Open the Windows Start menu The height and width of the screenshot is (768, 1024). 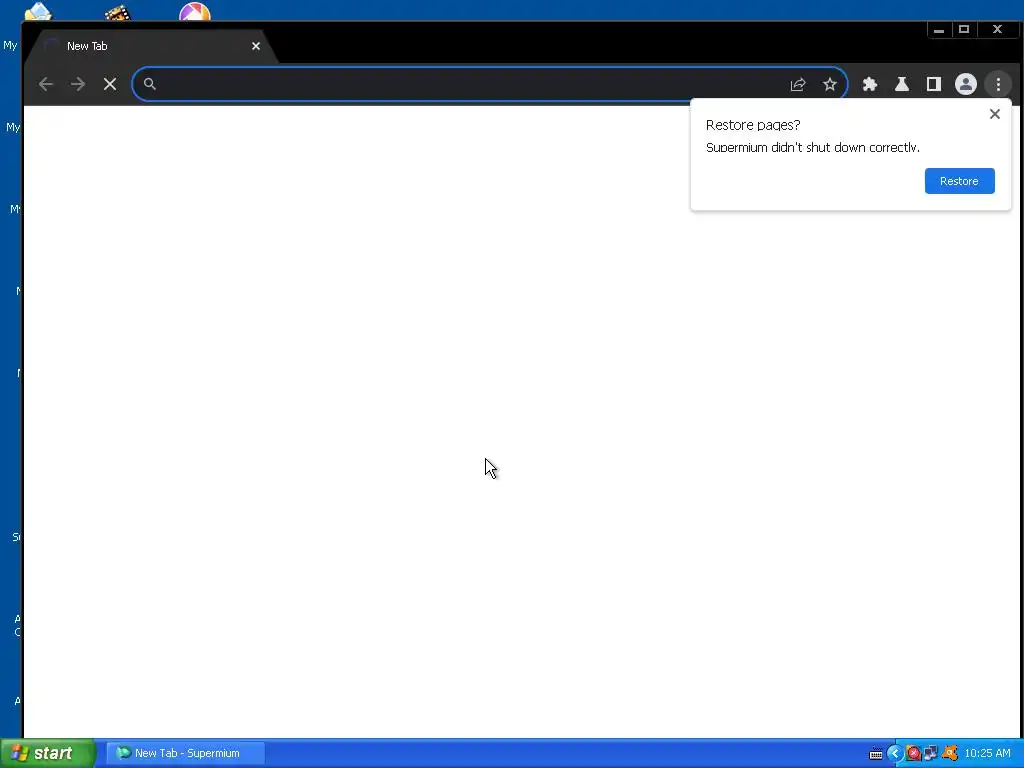tap(48, 753)
